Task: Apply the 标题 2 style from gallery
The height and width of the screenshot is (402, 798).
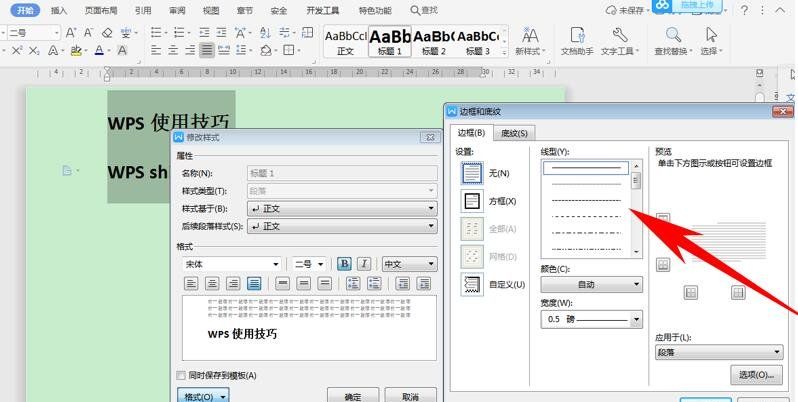Action: pyautogui.click(x=434, y=41)
